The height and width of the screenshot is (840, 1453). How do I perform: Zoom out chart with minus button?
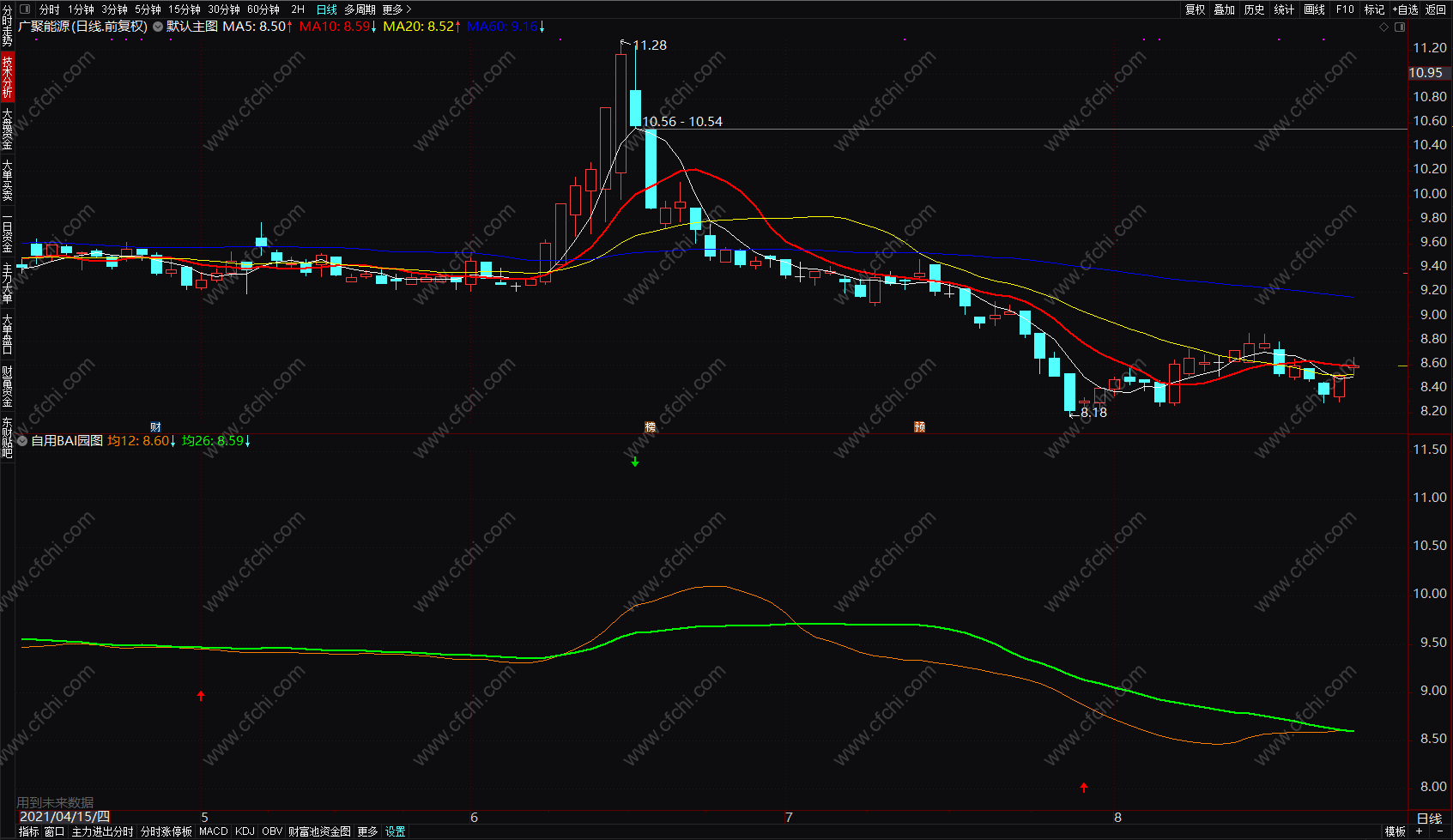1439,831
